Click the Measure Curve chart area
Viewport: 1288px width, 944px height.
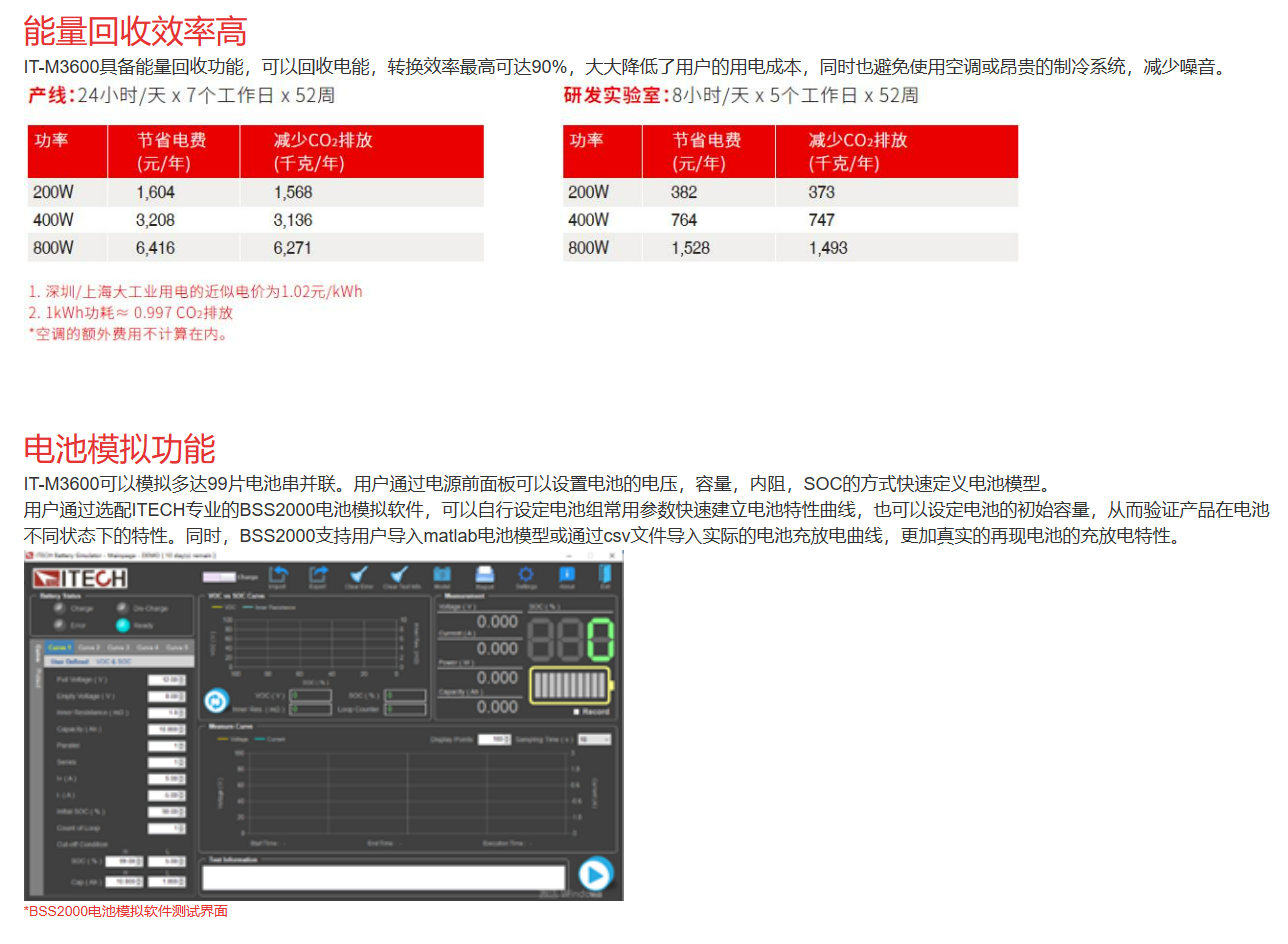click(x=408, y=793)
